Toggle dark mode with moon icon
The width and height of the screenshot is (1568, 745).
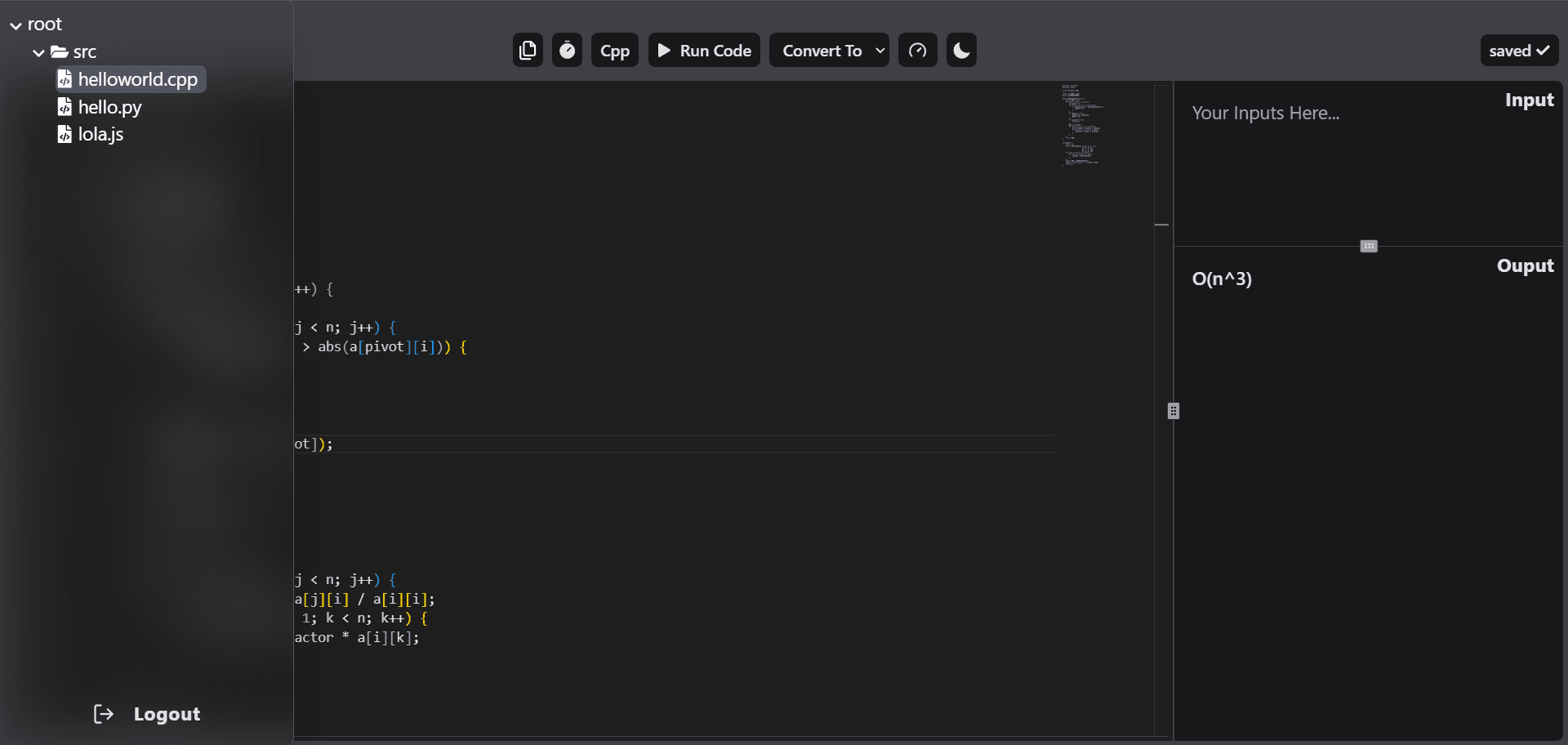(961, 50)
